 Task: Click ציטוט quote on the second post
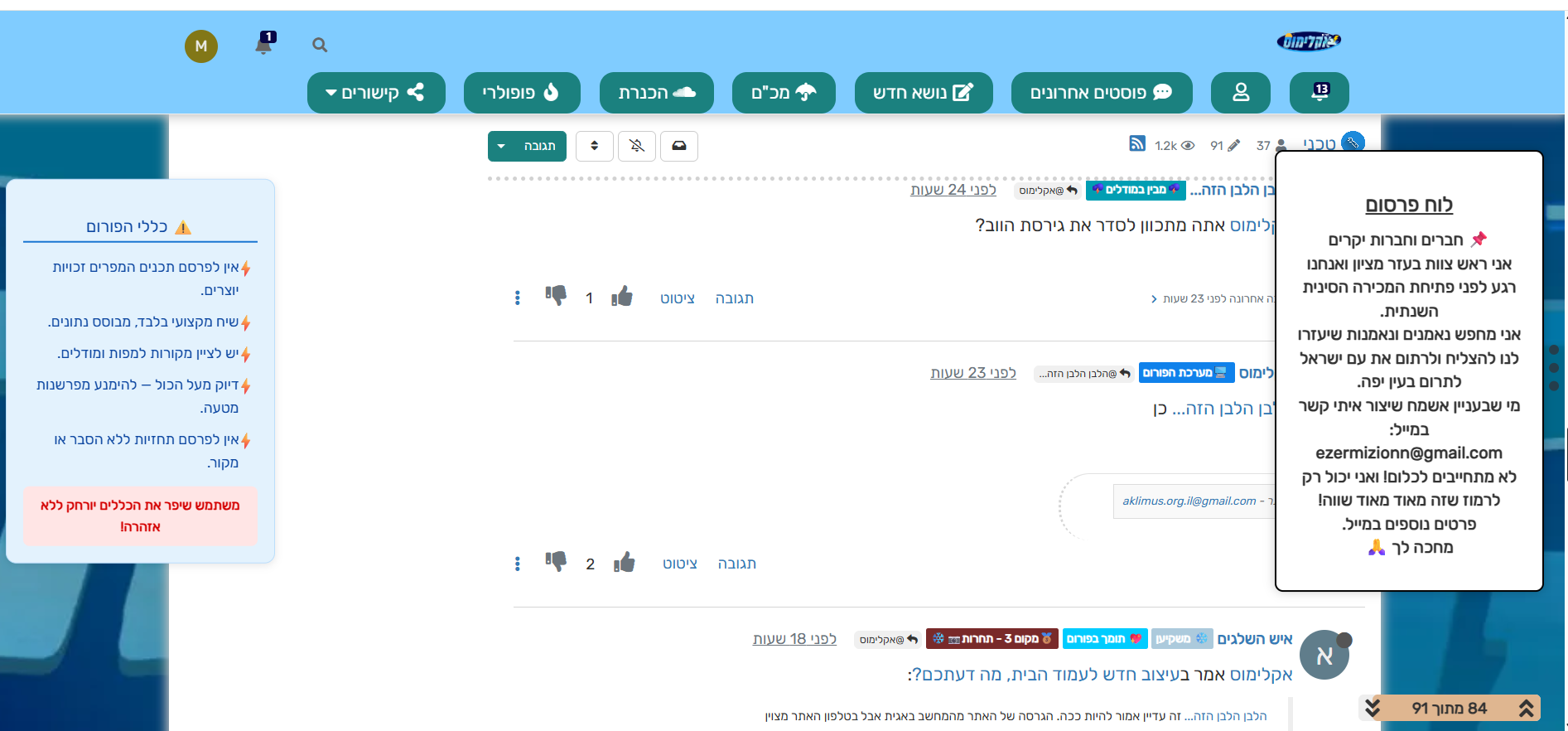pos(679,564)
